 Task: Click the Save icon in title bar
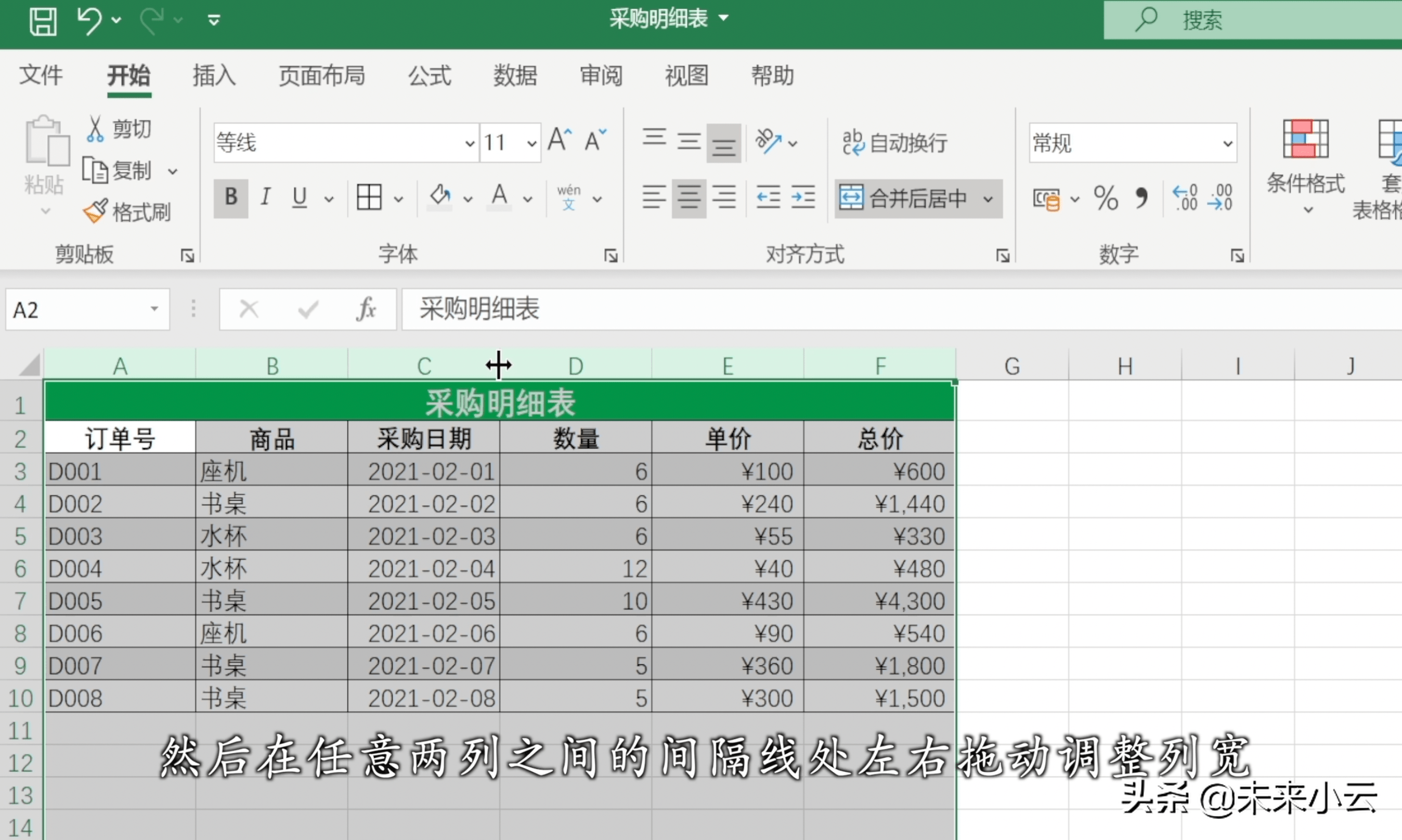tap(43, 21)
